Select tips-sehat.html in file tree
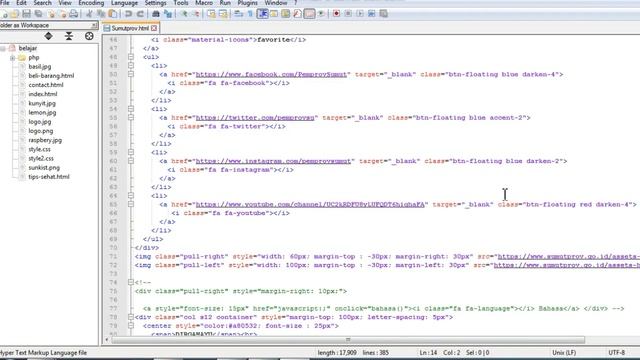The image size is (640, 360). pos(49,177)
